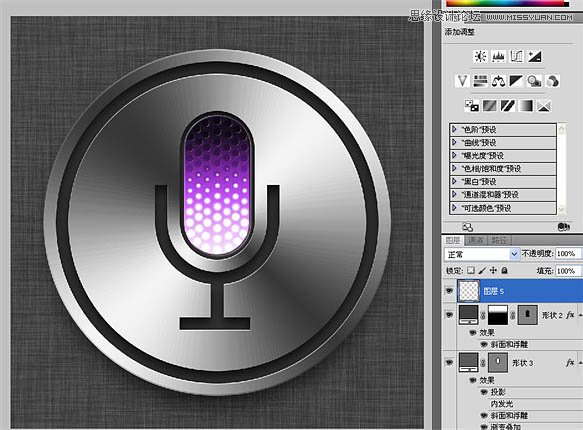Add an Invert adjustment
The image size is (583, 430).
coord(471,106)
